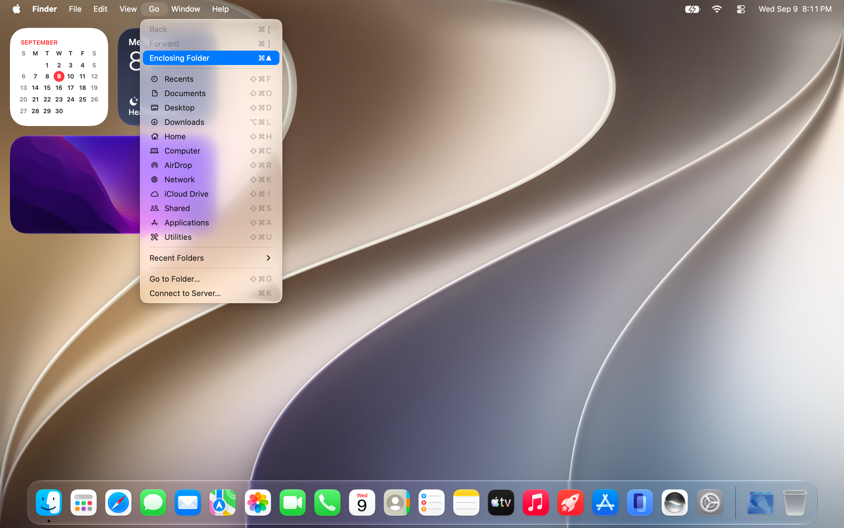Launch the Music app

click(x=536, y=503)
